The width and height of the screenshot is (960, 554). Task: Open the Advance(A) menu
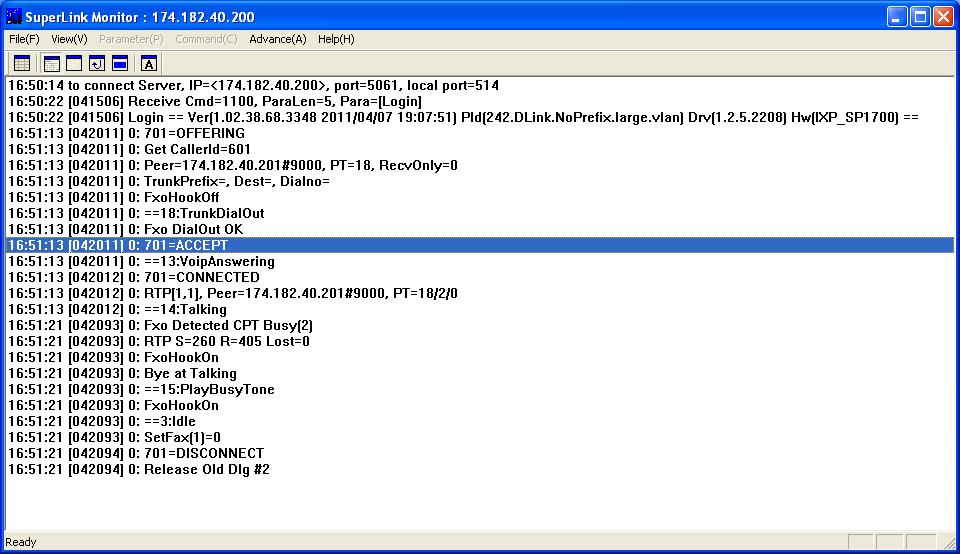point(277,39)
